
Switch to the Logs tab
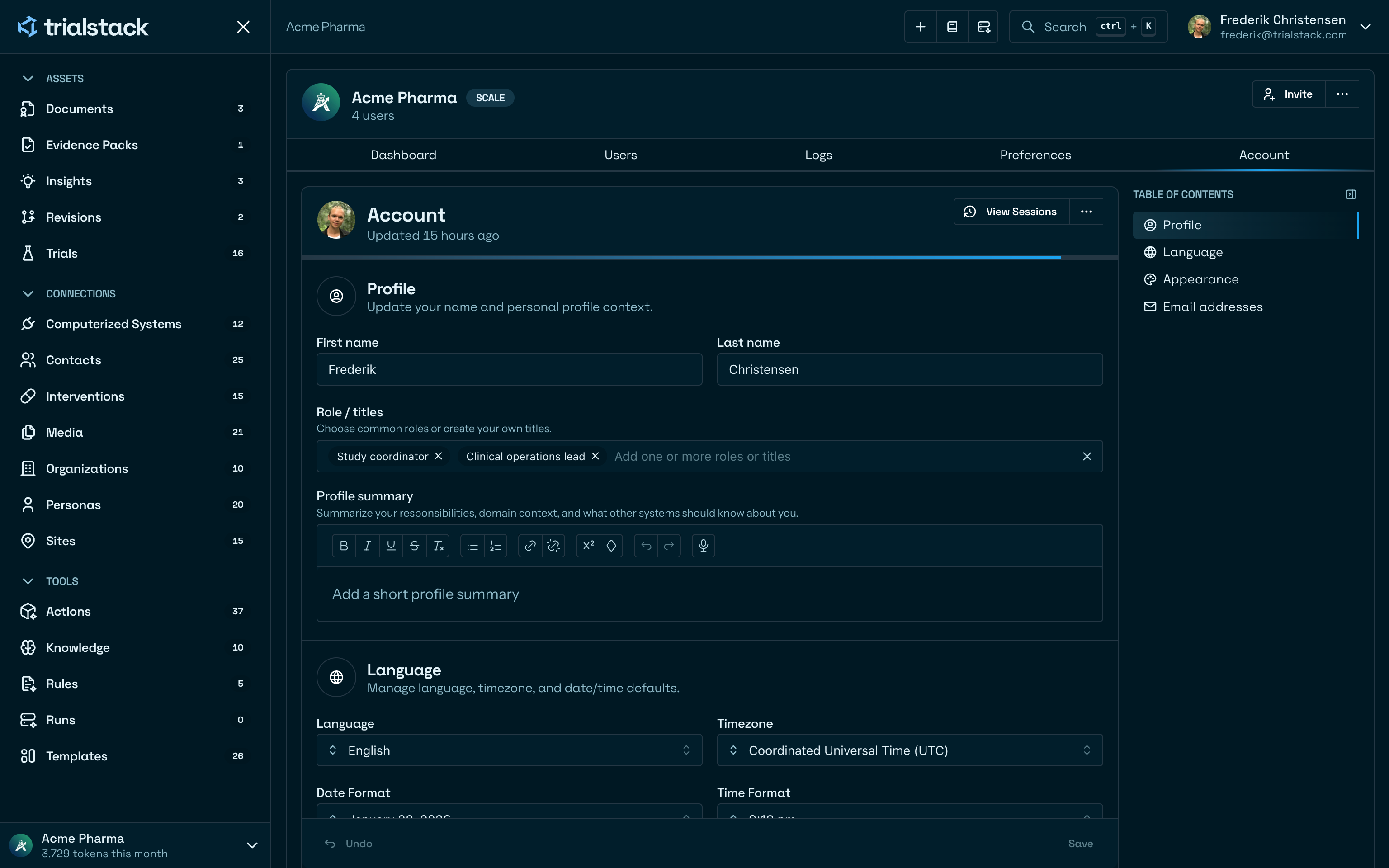818,155
